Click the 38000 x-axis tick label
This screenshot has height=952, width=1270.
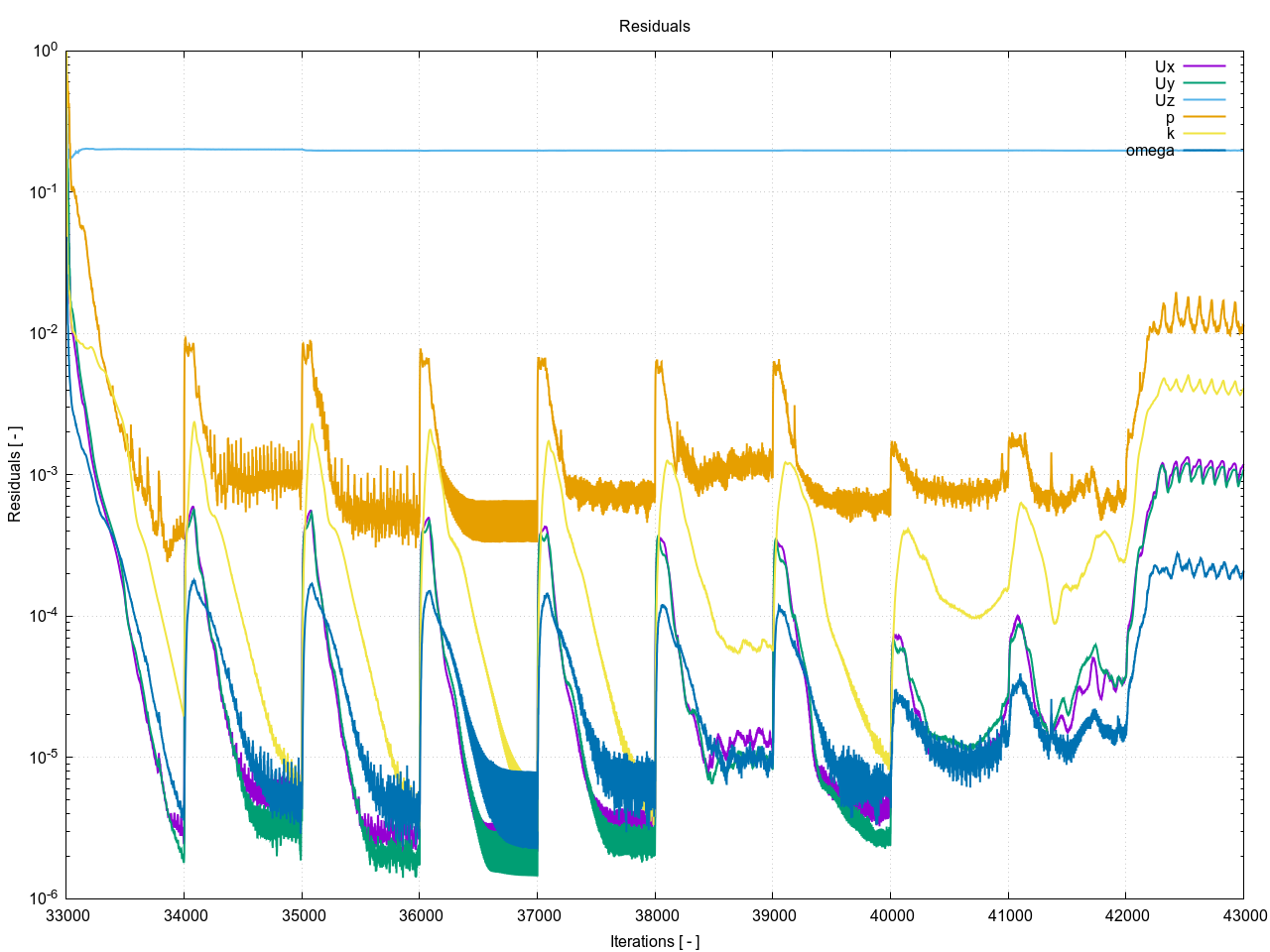pyautogui.click(x=655, y=915)
